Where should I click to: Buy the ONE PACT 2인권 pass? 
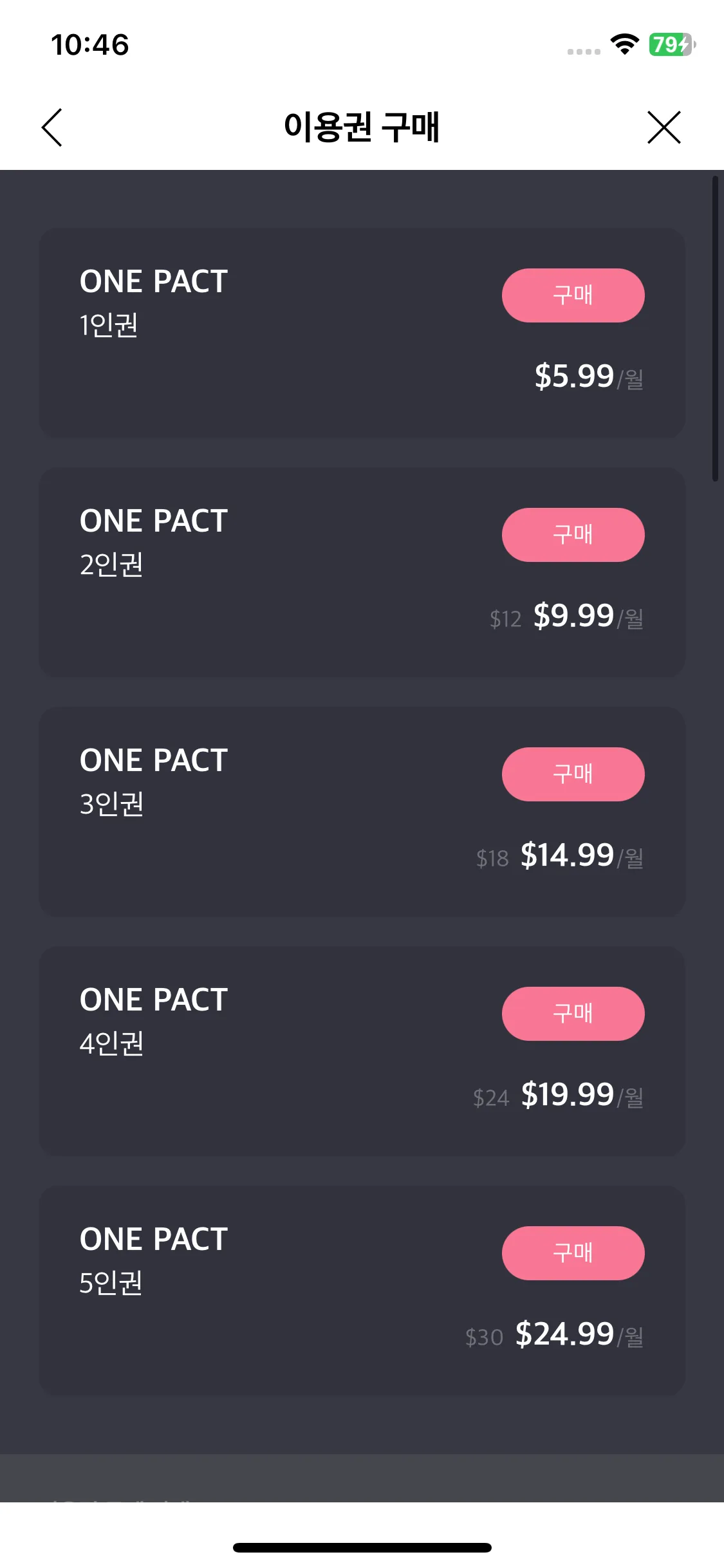coord(573,535)
